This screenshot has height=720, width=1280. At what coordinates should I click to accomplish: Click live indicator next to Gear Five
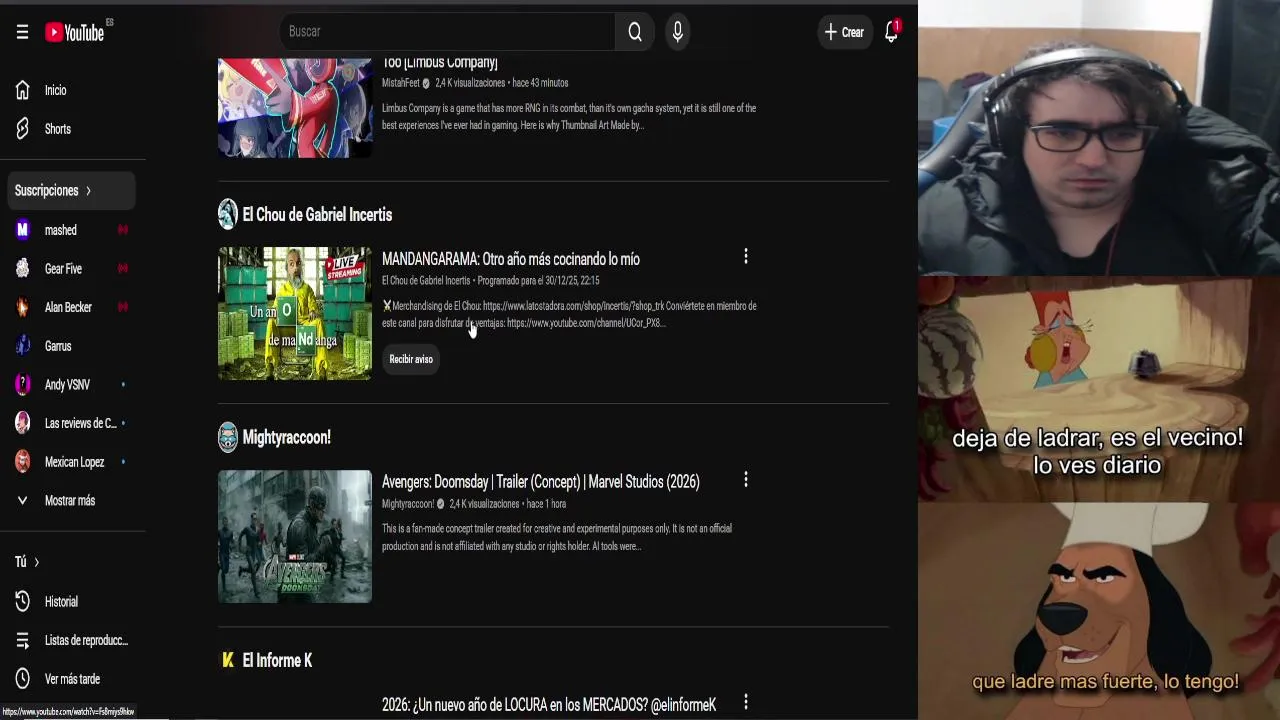pyautogui.click(x=123, y=269)
